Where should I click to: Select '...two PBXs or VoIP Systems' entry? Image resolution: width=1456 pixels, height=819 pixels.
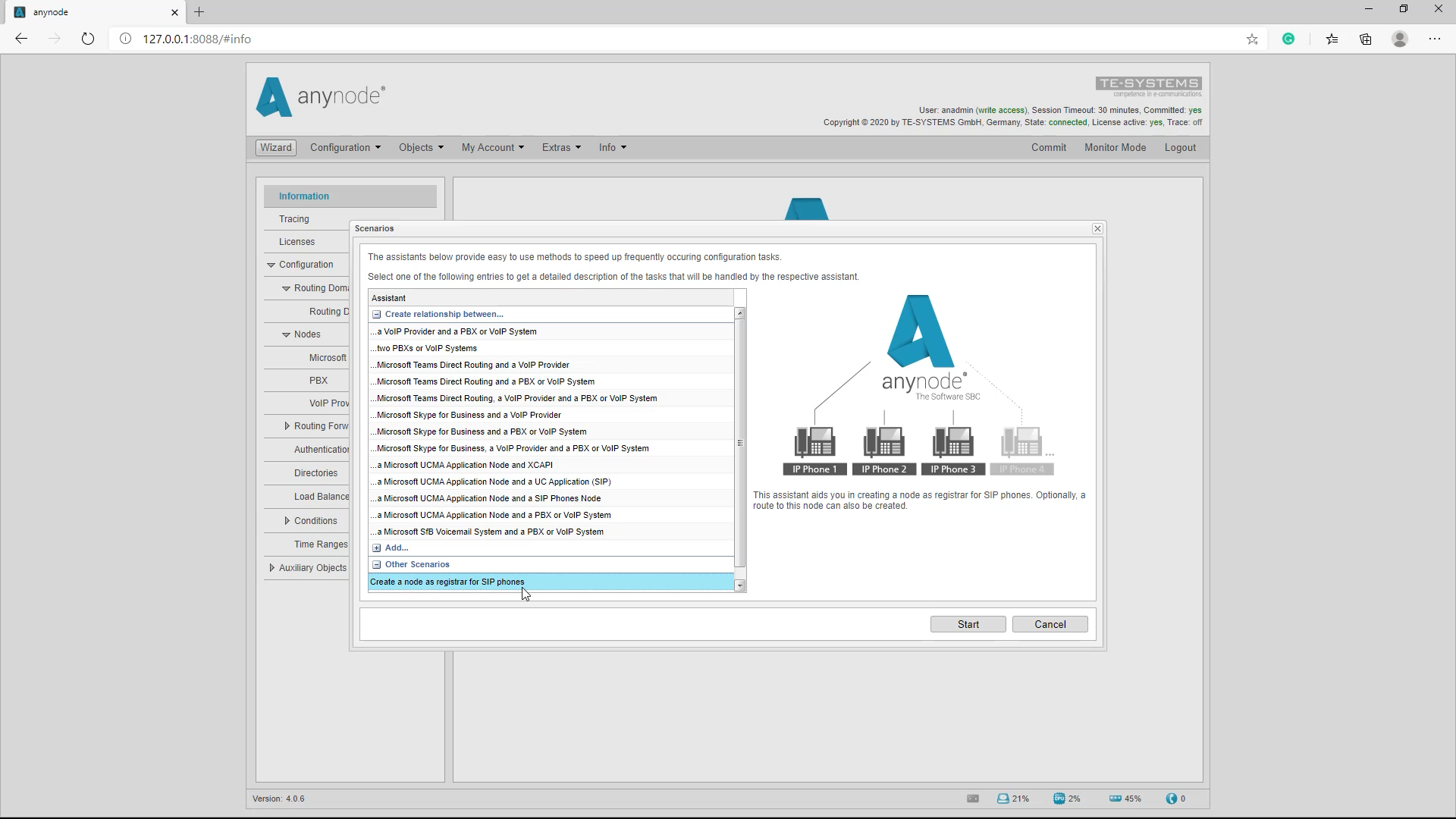coord(551,348)
